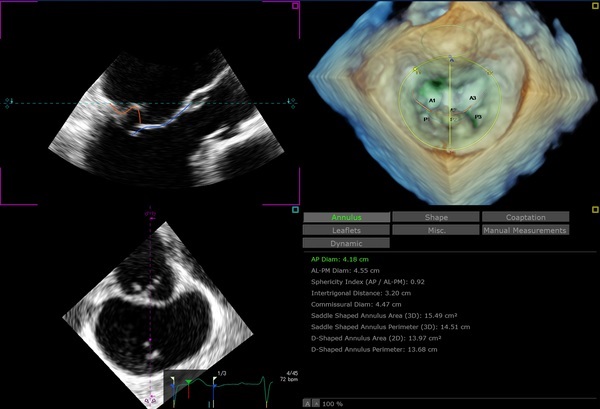
Task: Click the right crosshair handle of the dashed plane line
Action: pos(291,102)
